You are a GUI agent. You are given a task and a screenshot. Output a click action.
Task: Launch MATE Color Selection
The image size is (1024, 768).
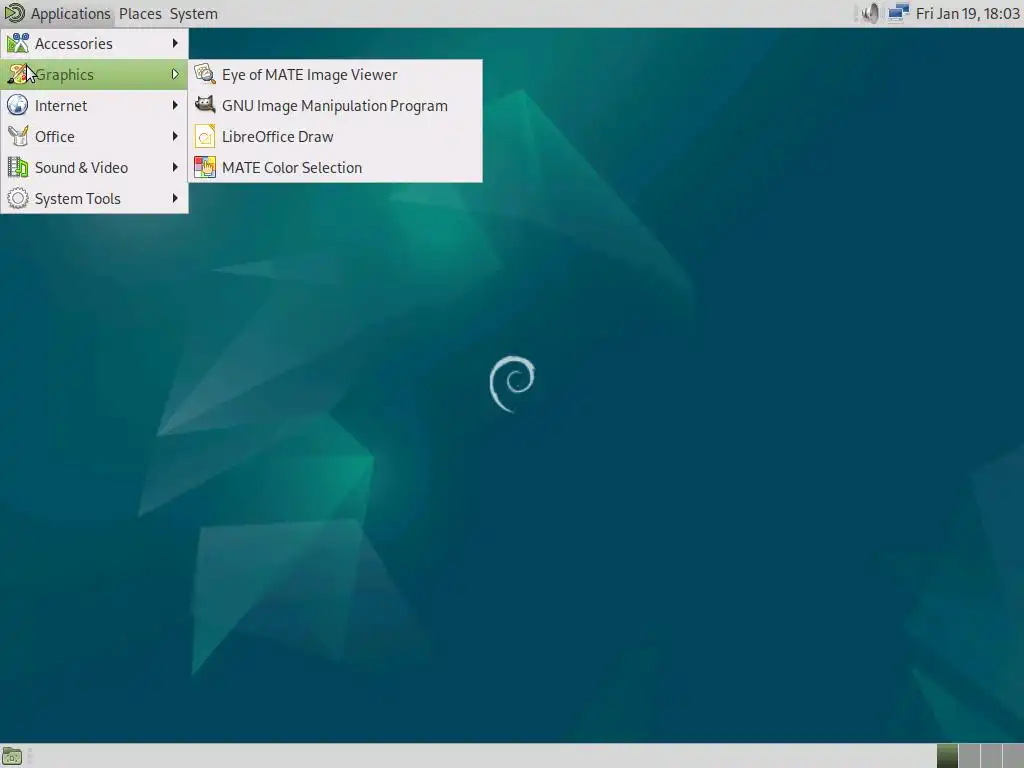point(335,168)
